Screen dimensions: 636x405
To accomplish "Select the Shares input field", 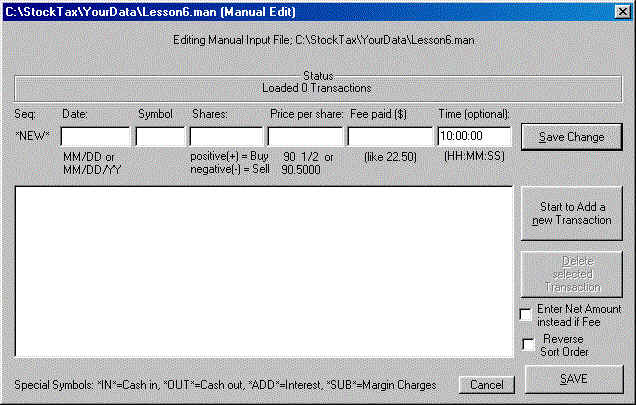I will click(x=225, y=136).
